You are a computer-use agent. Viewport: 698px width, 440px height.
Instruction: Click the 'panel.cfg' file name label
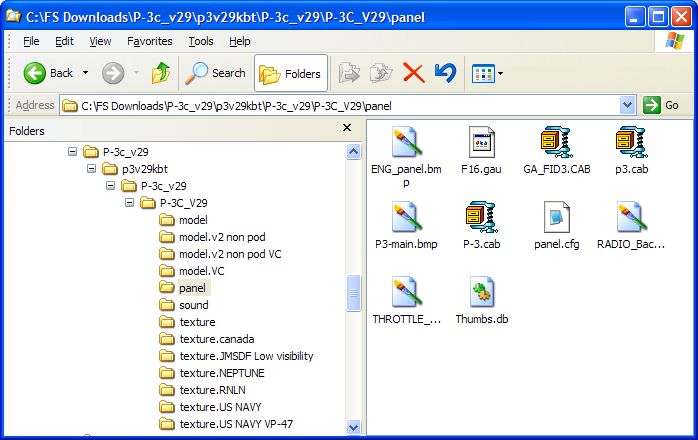pyautogui.click(x=556, y=244)
